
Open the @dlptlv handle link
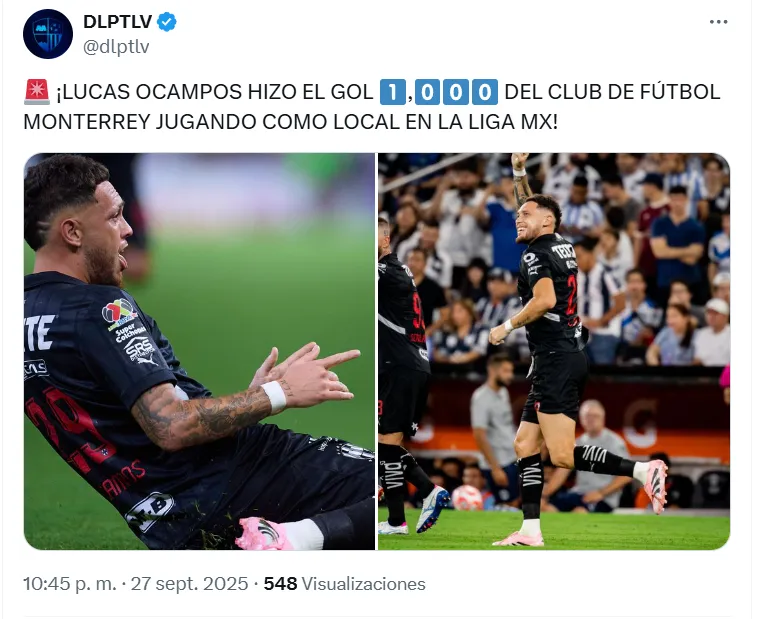click(116, 47)
